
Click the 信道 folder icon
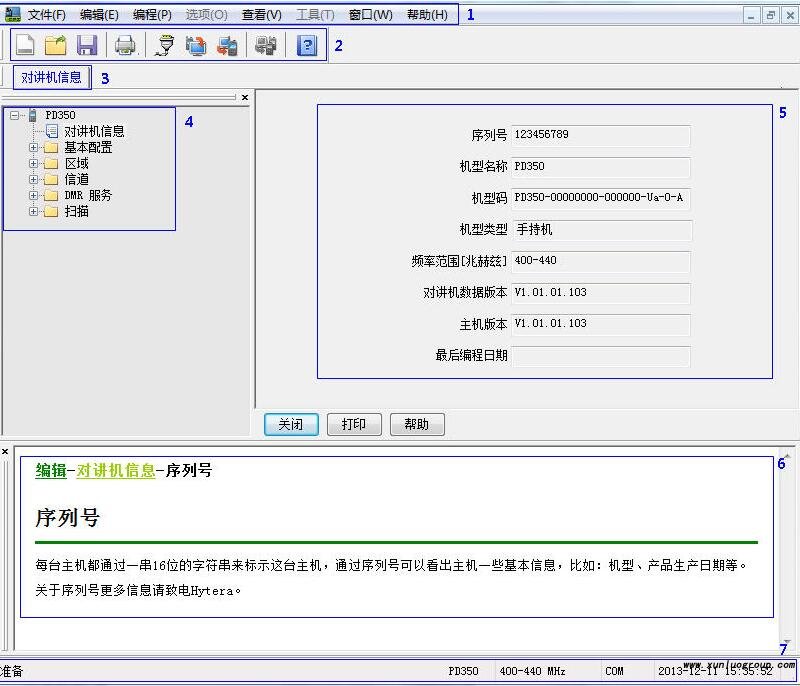pyautogui.click(x=51, y=180)
